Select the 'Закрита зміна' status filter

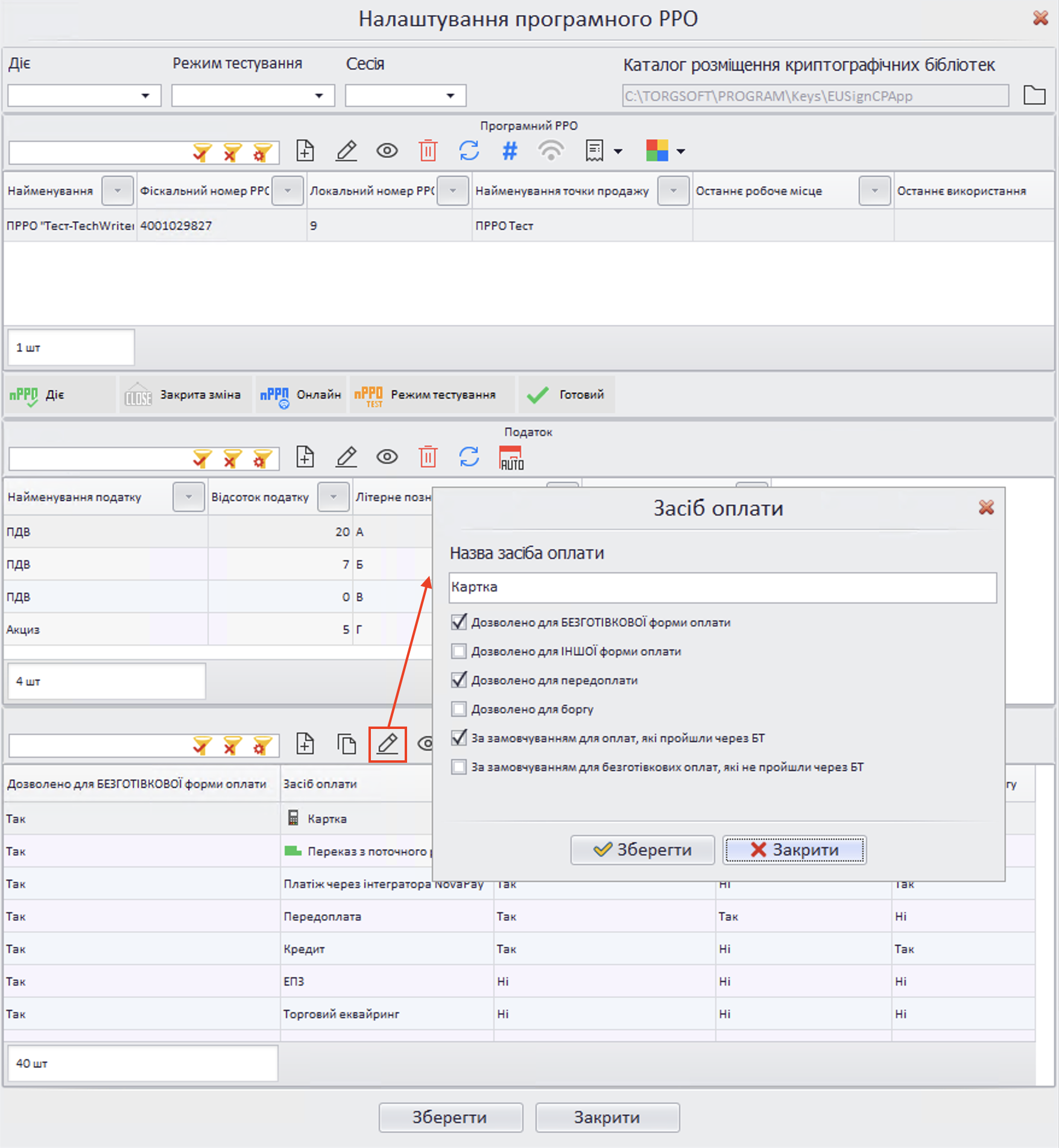(x=185, y=395)
